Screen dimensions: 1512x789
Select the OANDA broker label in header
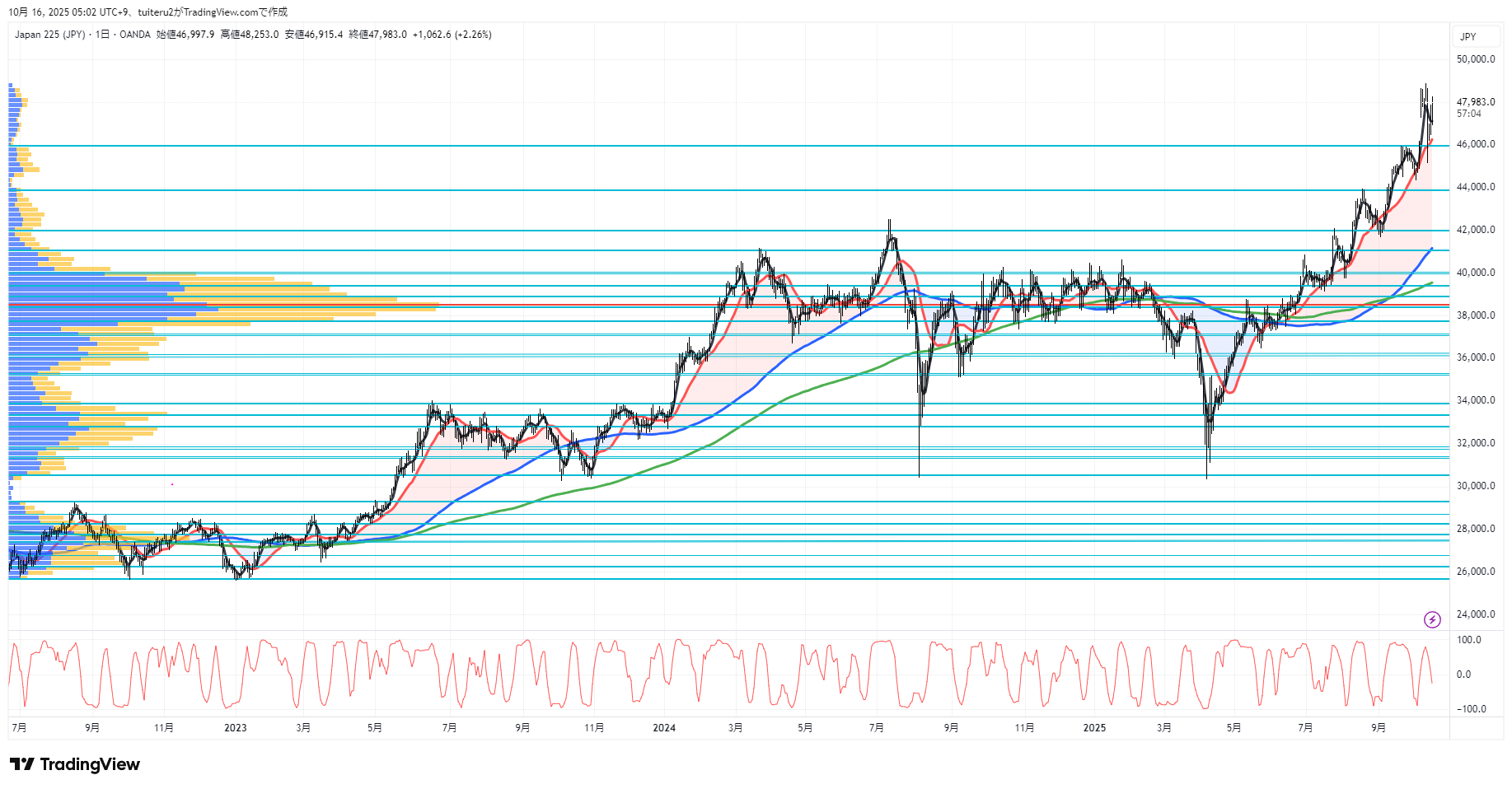[135, 35]
